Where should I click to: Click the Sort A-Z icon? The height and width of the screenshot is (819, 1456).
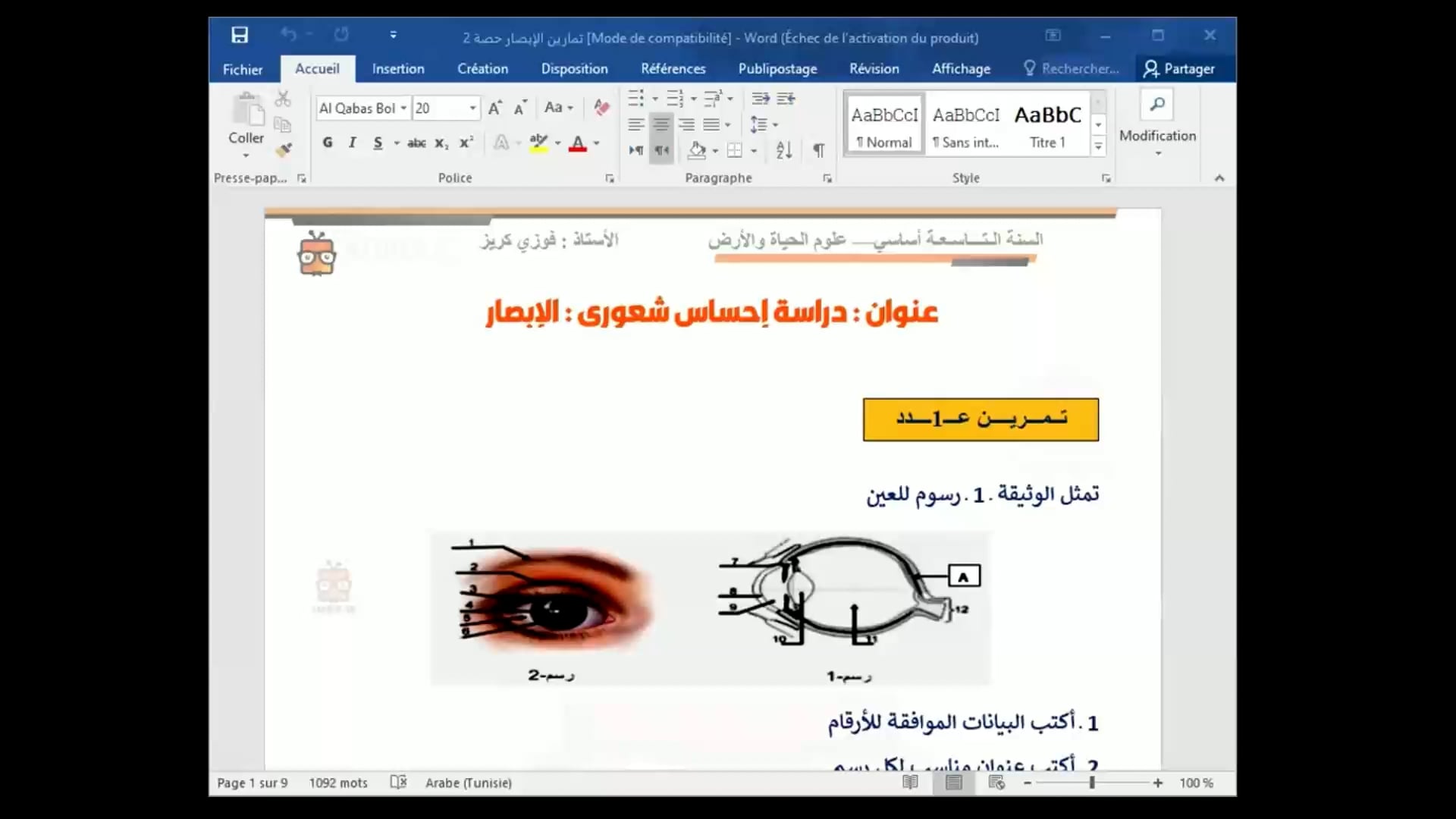pyautogui.click(x=784, y=150)
